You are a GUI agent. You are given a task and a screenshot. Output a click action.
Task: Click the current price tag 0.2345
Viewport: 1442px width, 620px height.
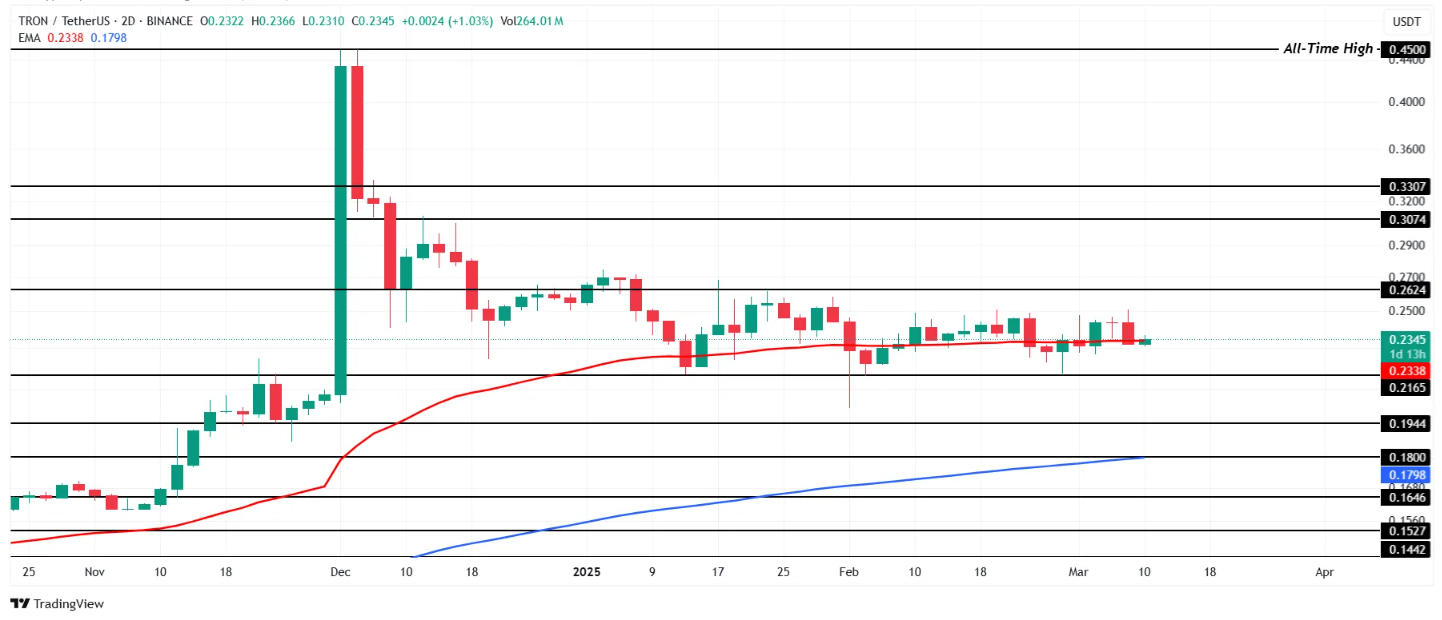1405,340
